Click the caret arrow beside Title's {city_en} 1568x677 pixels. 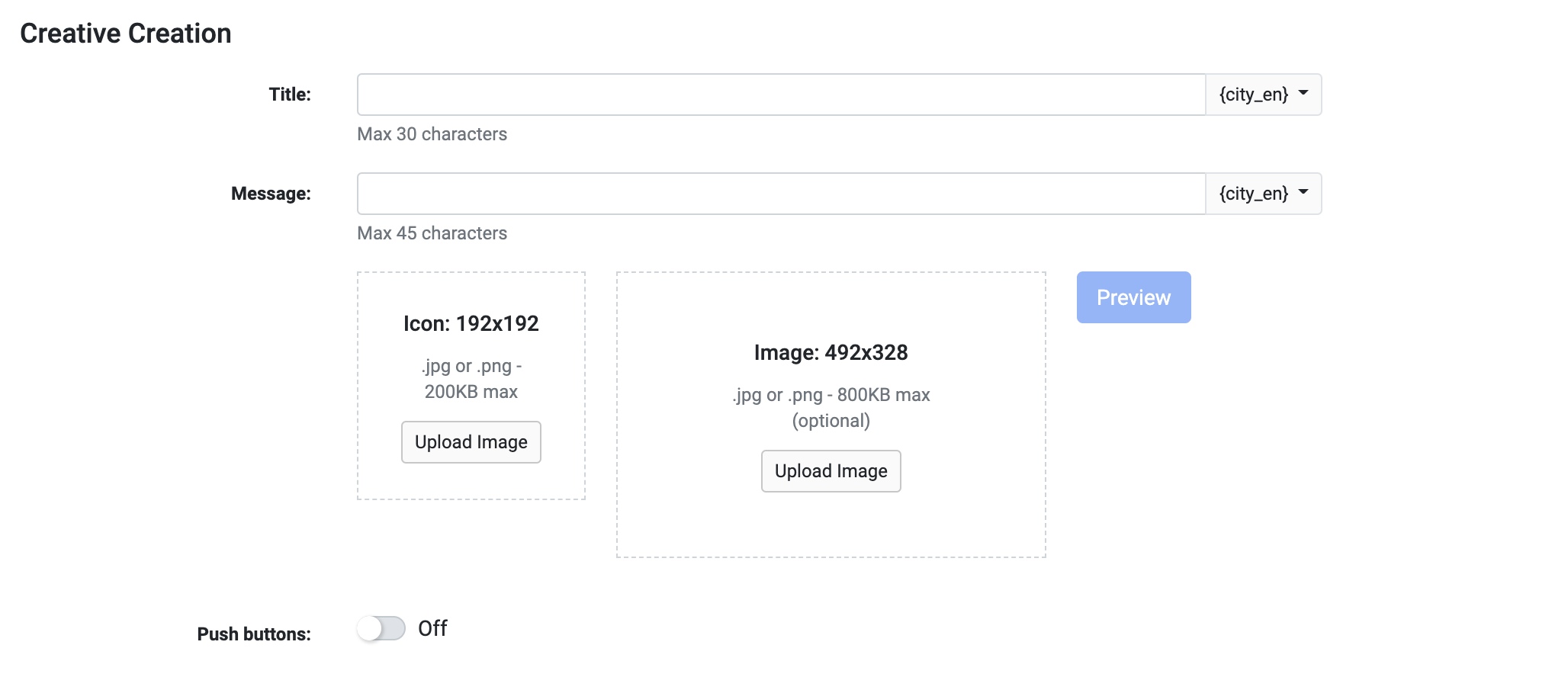point(1303,93)
